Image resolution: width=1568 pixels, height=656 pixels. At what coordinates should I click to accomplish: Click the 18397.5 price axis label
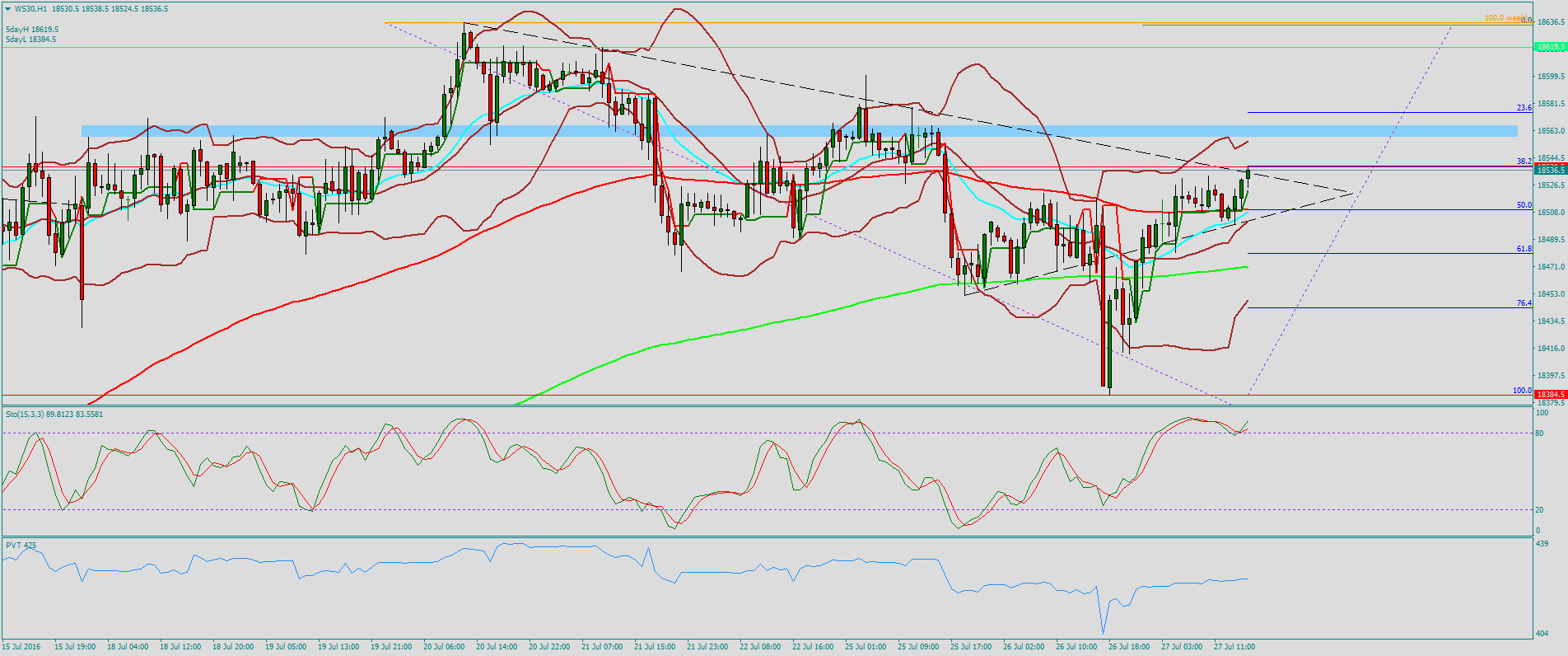1550,376
